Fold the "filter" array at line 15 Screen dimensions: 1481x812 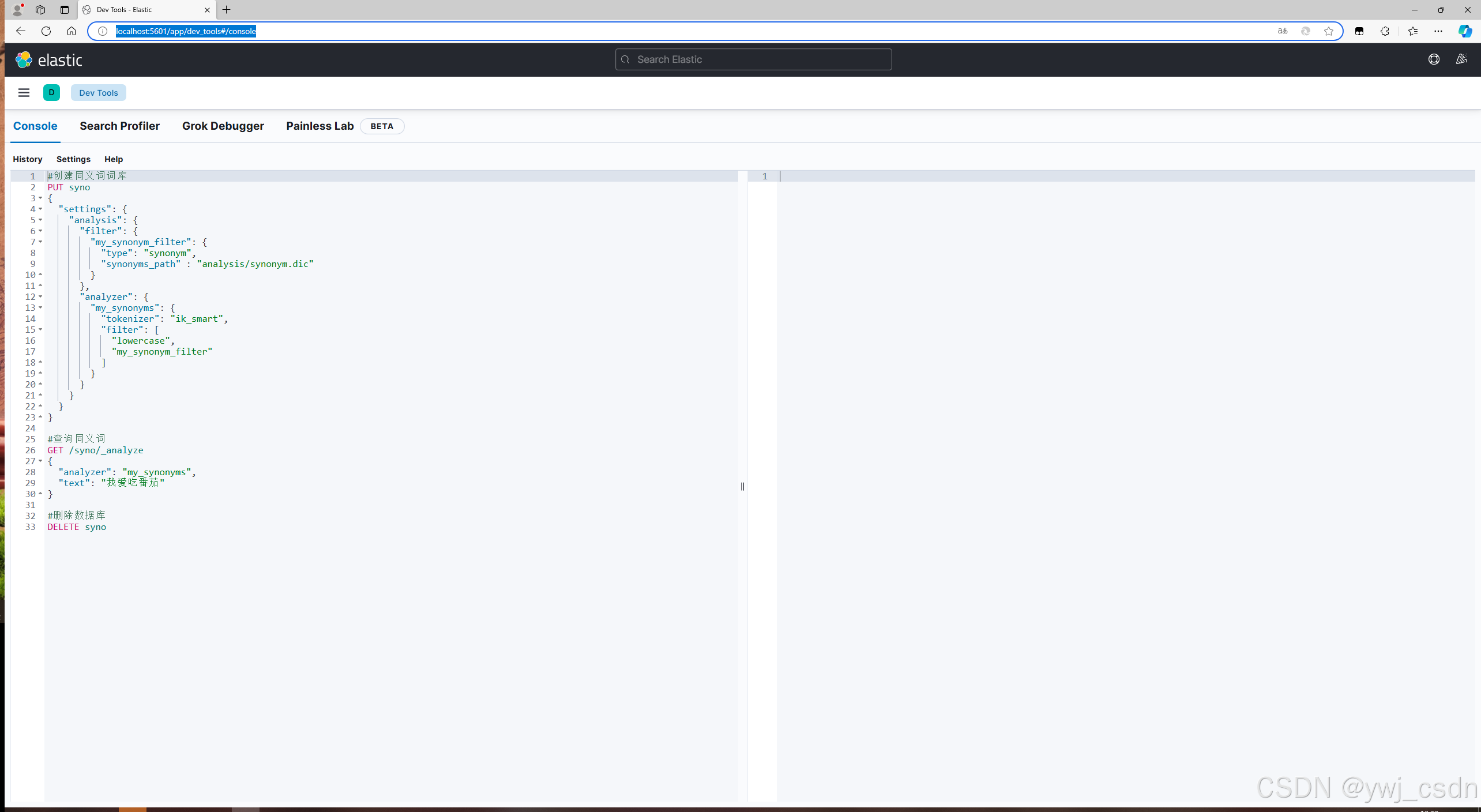40,330
